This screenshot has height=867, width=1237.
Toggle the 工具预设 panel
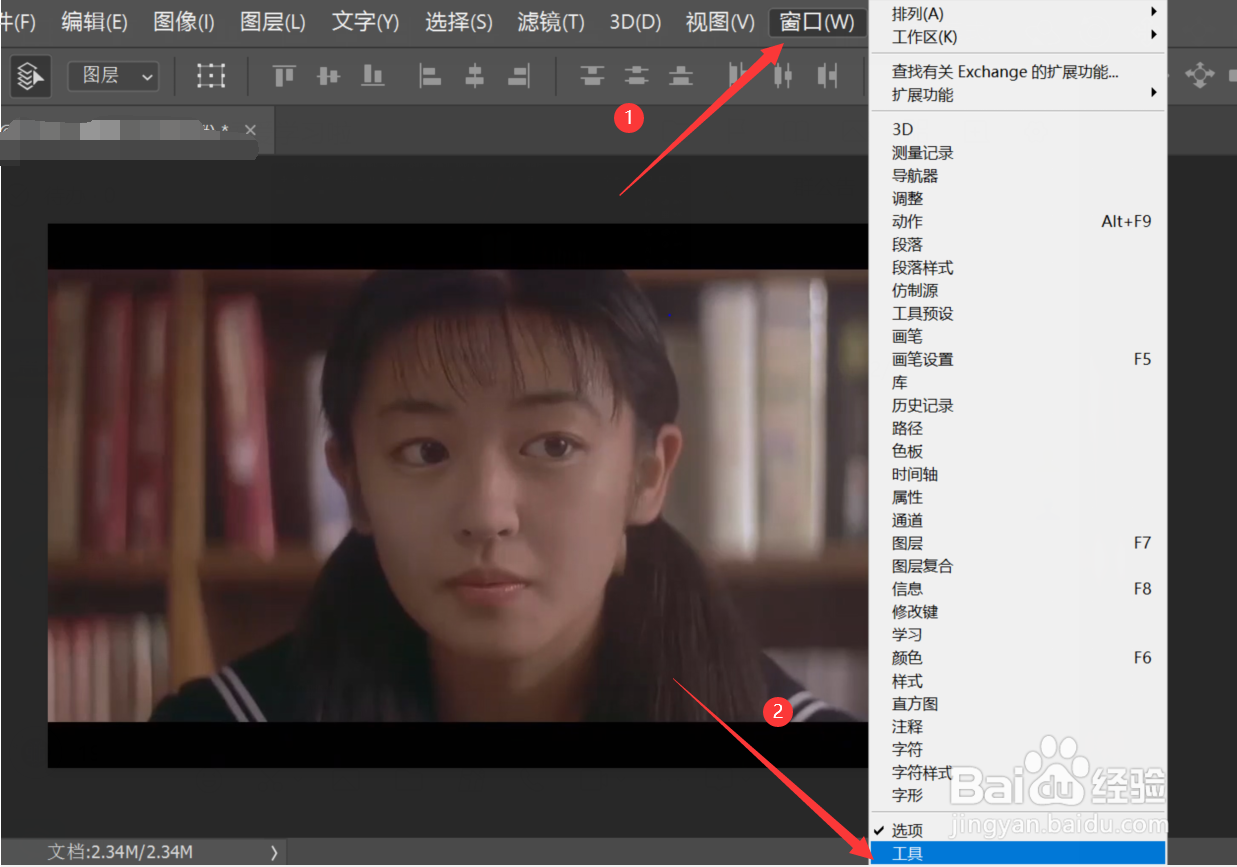[1017, 314]
